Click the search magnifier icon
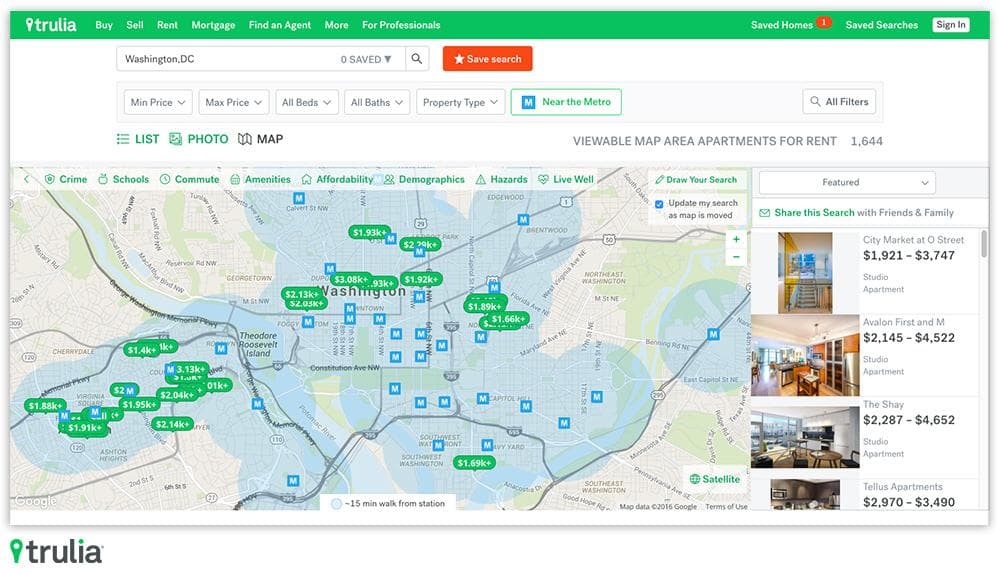 tap(416, 59)
